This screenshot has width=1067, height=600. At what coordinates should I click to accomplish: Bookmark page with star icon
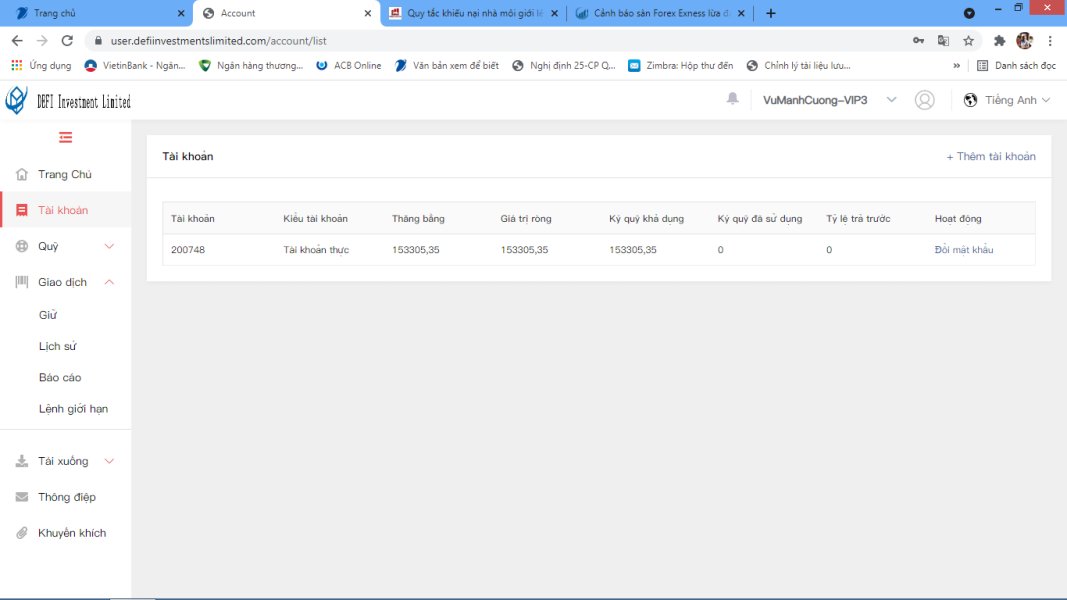(x=968, y=41)
